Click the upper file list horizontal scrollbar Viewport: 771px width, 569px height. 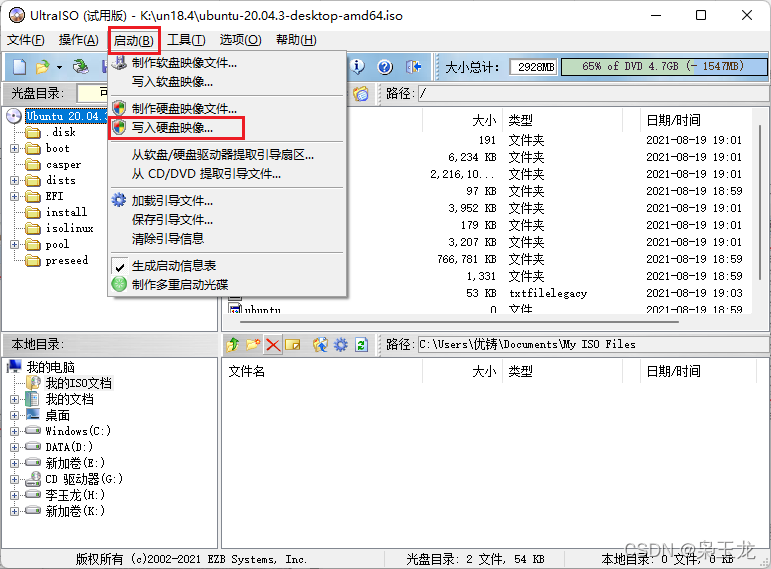[460, 322]
